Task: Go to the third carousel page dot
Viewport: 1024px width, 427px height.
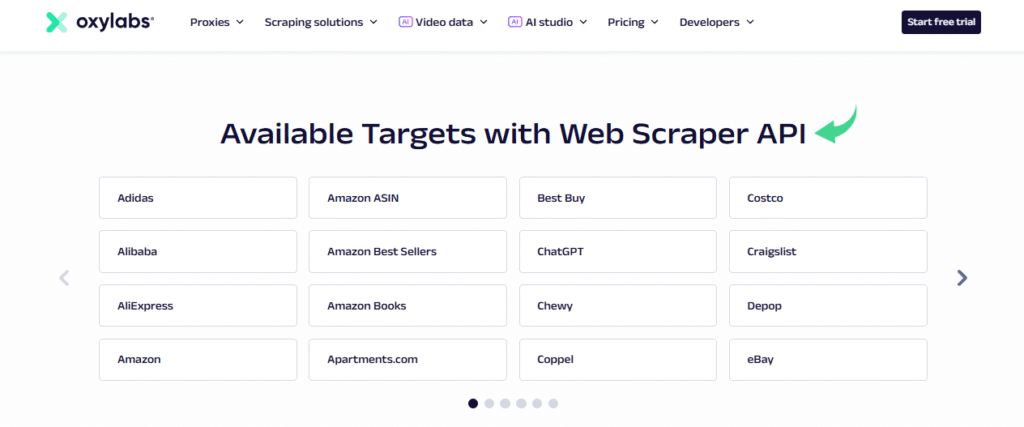Action: point(505,403)
